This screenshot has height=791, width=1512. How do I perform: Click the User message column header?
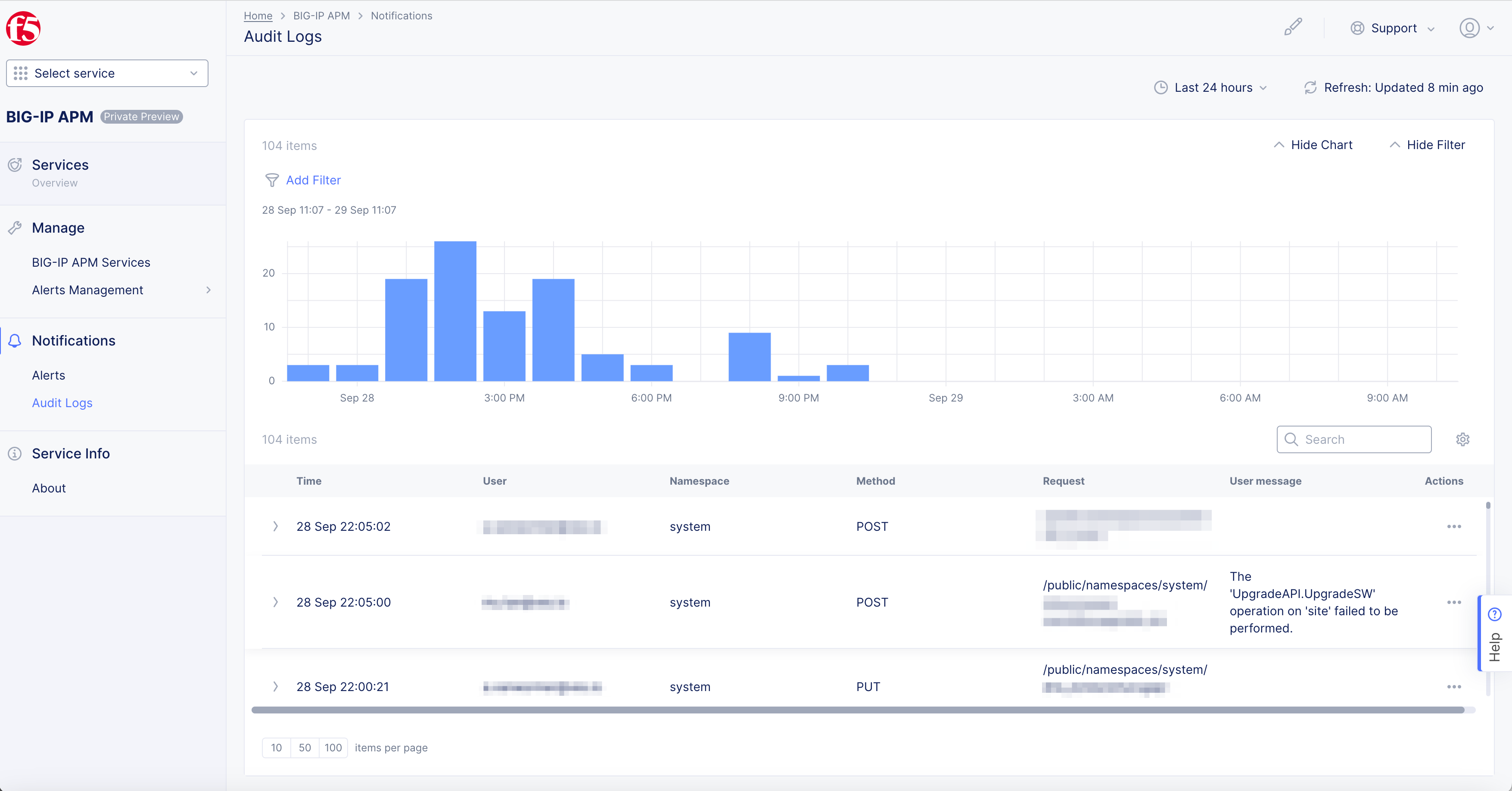point(1265,481)
